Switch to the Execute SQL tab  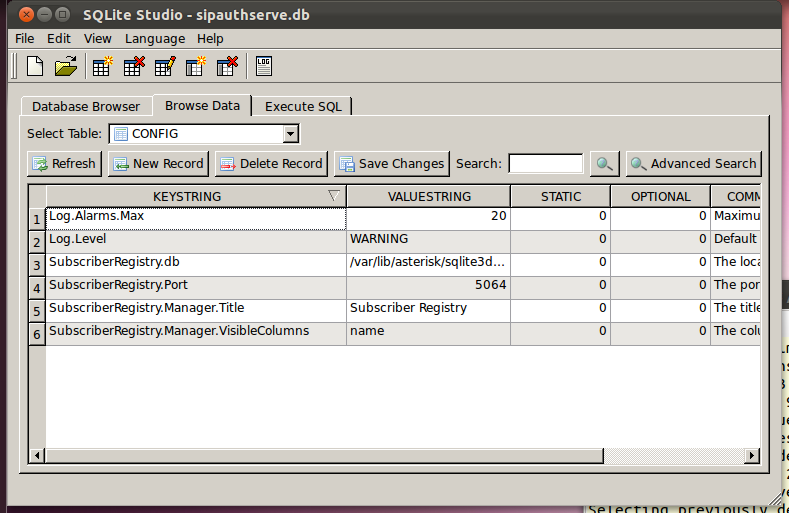coord(302,106)
